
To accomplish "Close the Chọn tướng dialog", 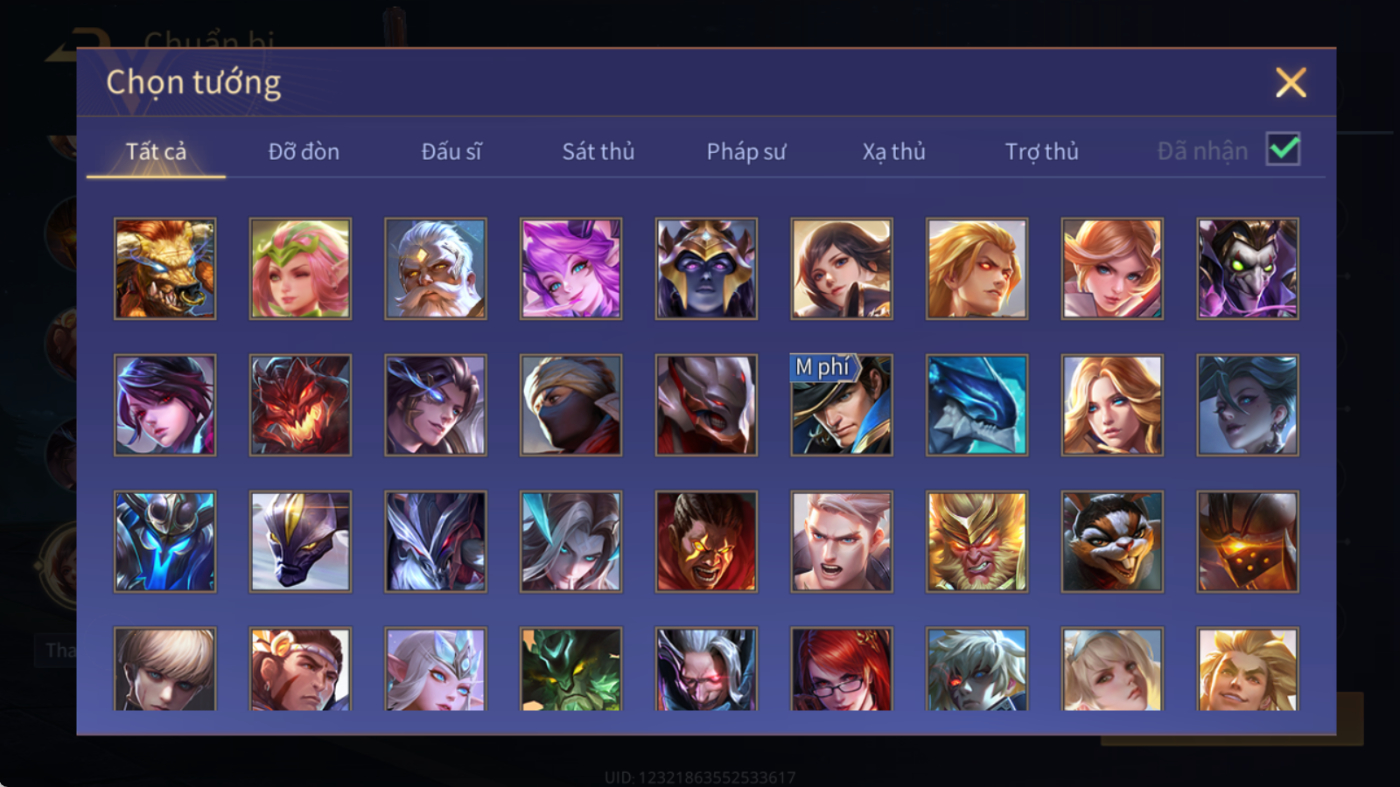I will (x=1291, y=82).
